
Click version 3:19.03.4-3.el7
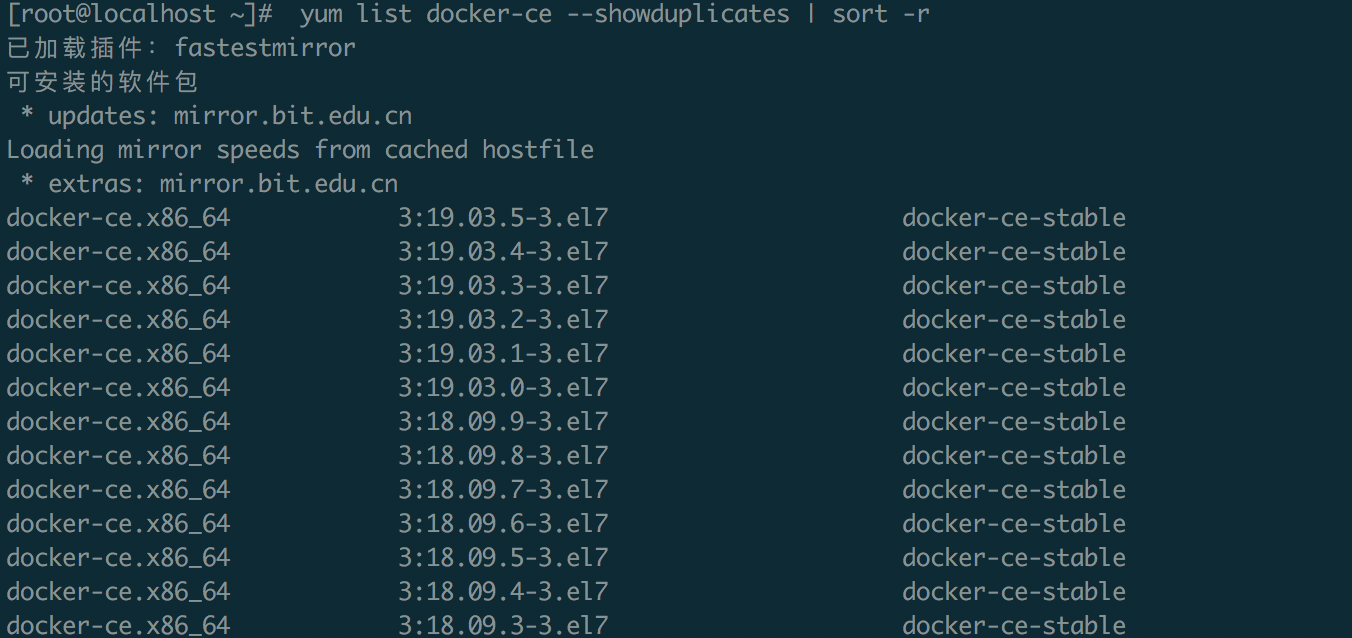503,252
